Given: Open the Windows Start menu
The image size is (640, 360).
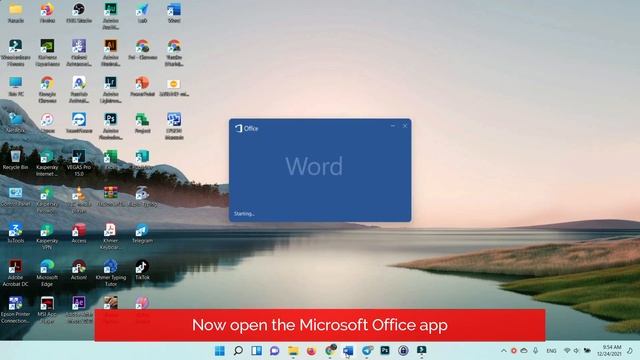Looking at the screenshot, I should click(x=220, y=351).
